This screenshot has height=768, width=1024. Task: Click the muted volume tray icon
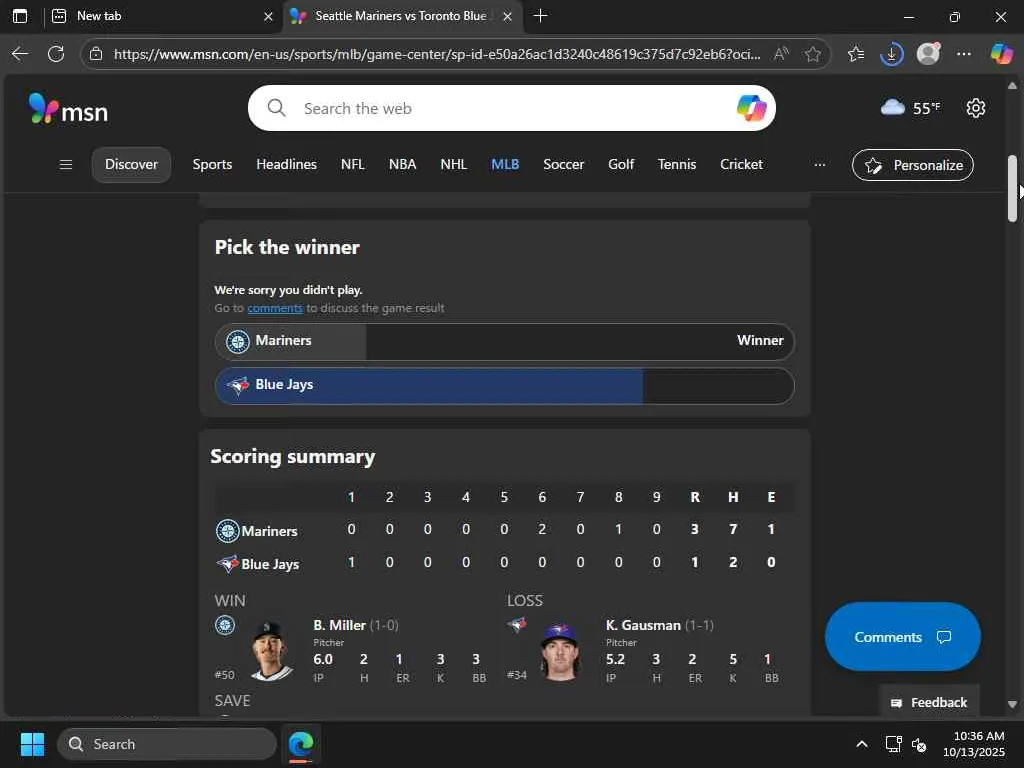(920, 744)
